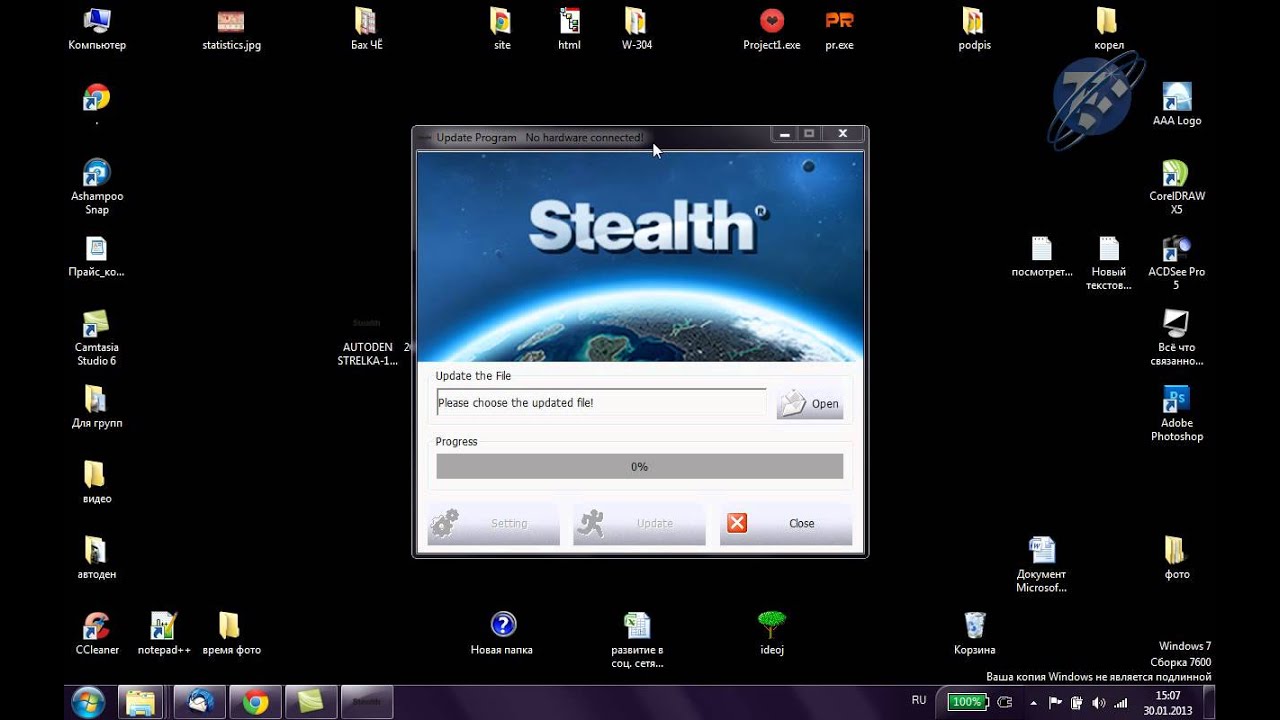The image size is (1280, 720).
Task: Select the корел folder icon
Action: tap(1108, 29)
